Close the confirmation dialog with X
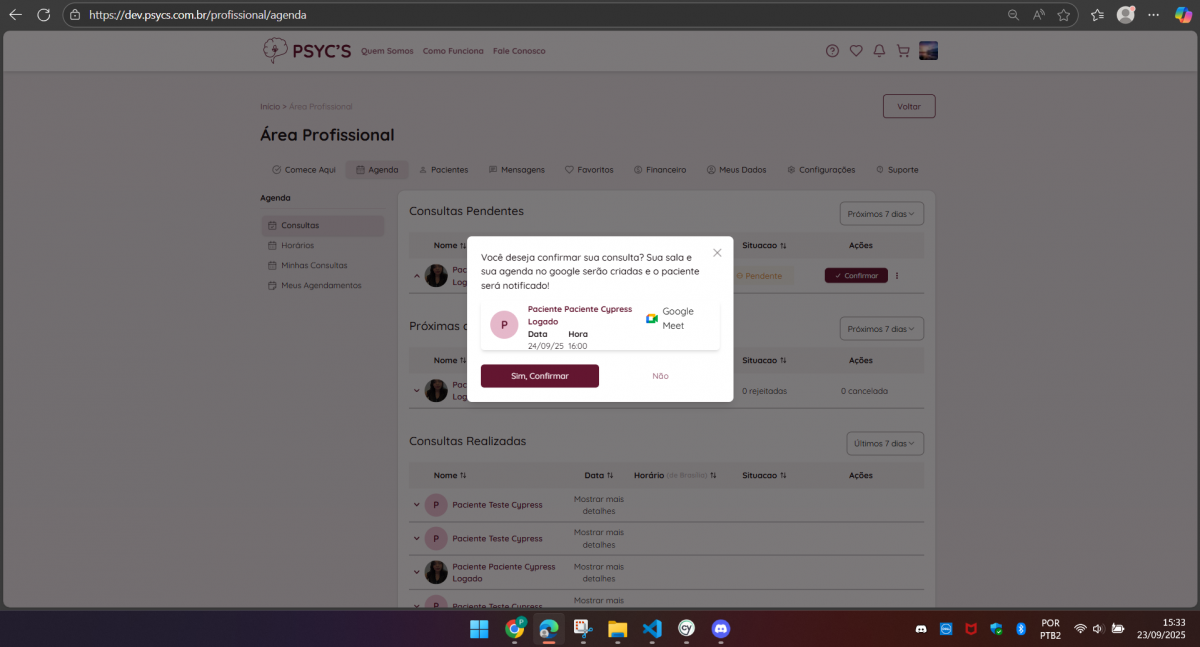Screen dimensions: 1200x647 pos(717,253)
